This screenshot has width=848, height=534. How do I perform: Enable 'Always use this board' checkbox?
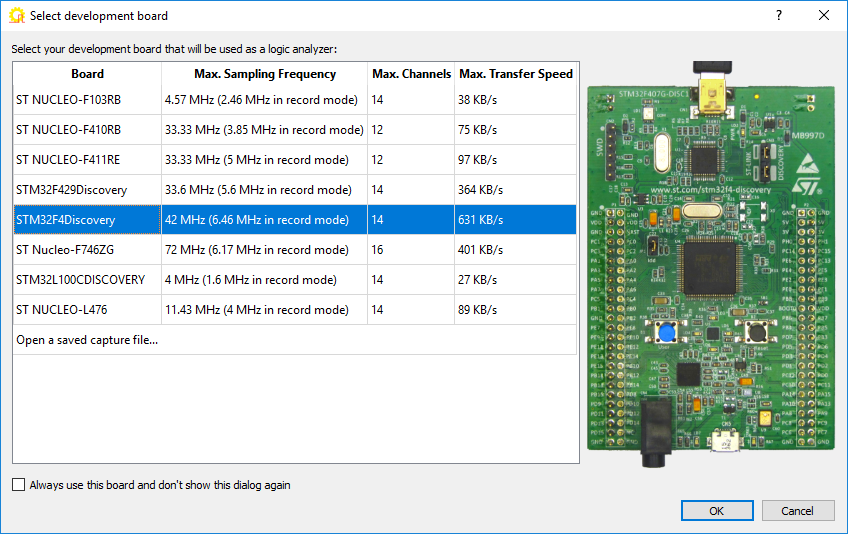tap(18, 485)
